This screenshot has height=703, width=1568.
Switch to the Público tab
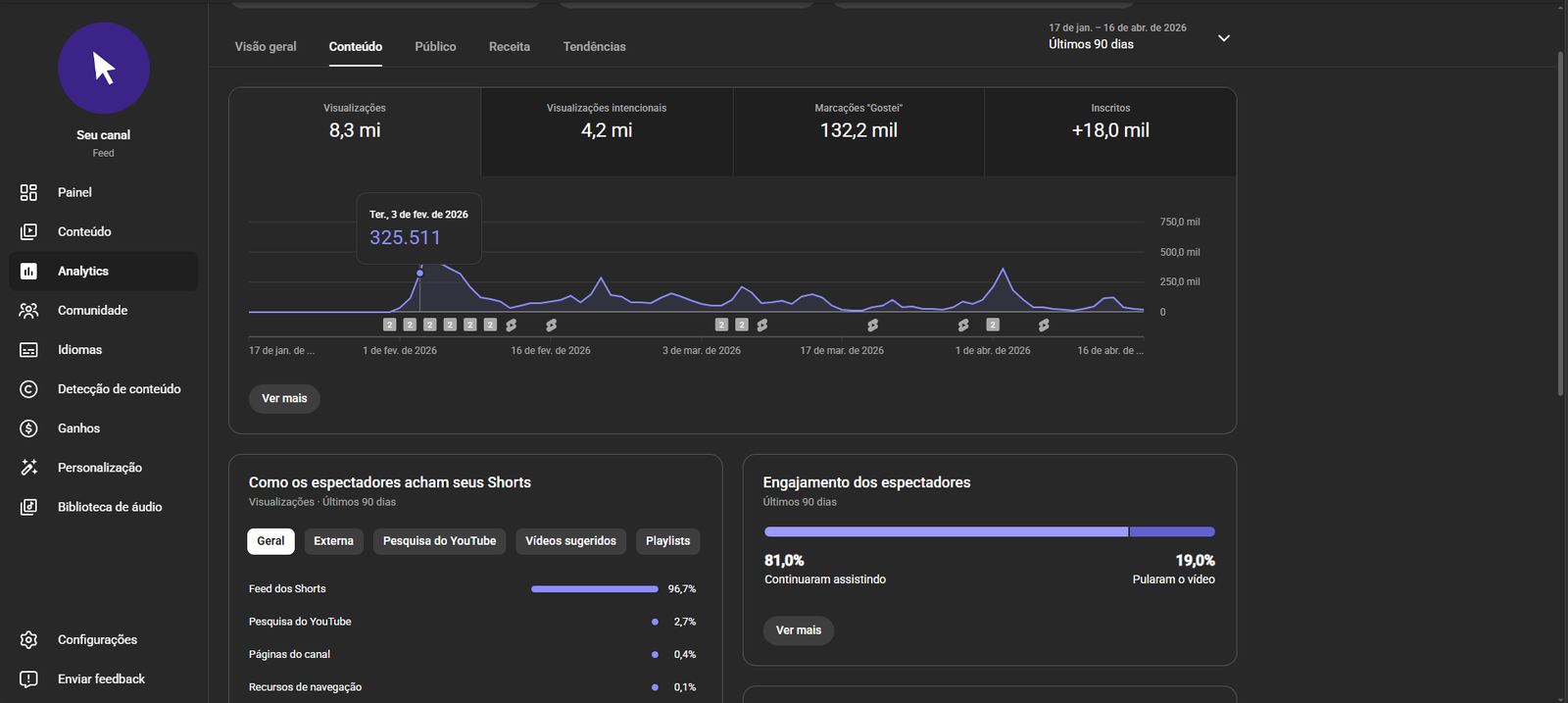click(x=435, y=47)
